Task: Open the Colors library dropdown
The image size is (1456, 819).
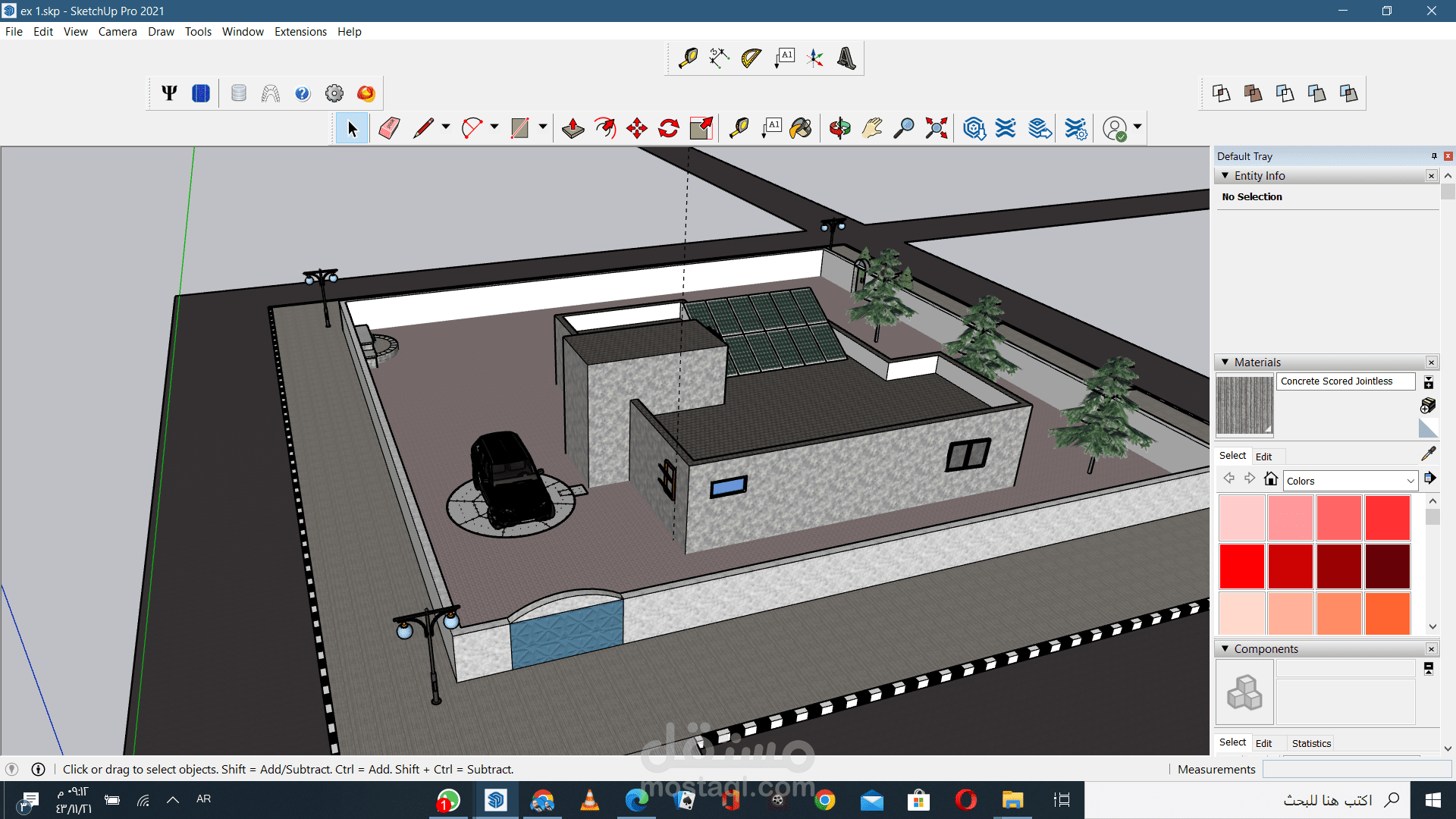Action: tap(1351, 481)
